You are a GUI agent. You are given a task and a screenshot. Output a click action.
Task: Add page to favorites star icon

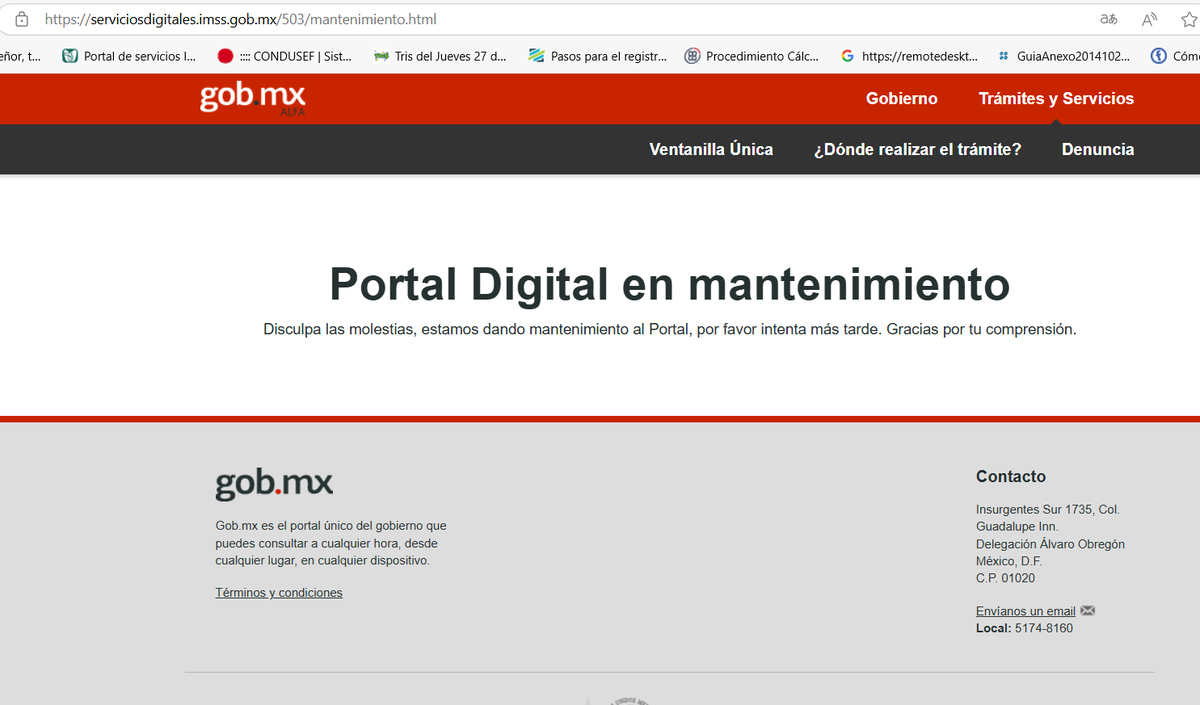(x=1189, y=19)
